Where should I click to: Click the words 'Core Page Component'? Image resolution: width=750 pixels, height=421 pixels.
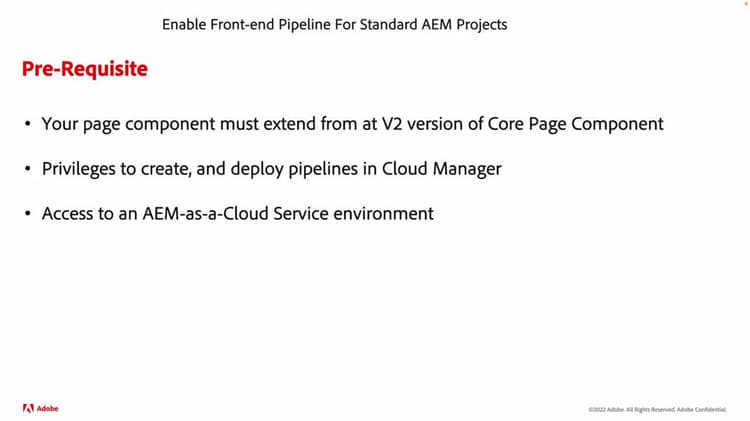[x=575, y=124]
